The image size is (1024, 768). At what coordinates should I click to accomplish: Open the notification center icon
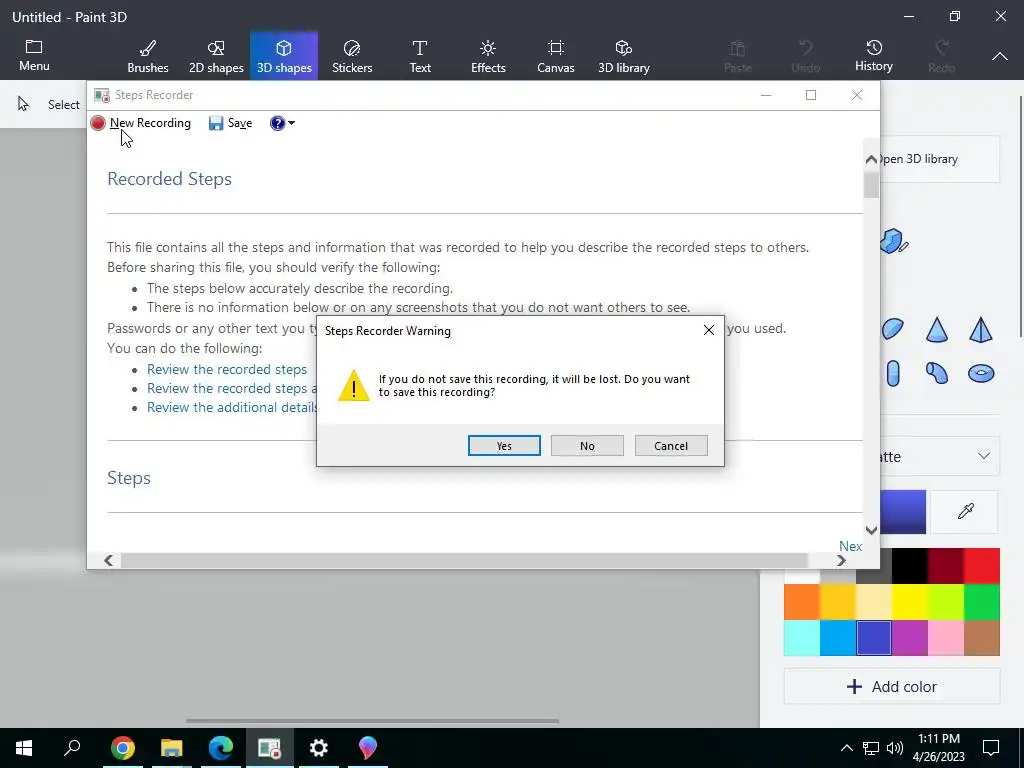pyautogui.click(x=991, y=748)
